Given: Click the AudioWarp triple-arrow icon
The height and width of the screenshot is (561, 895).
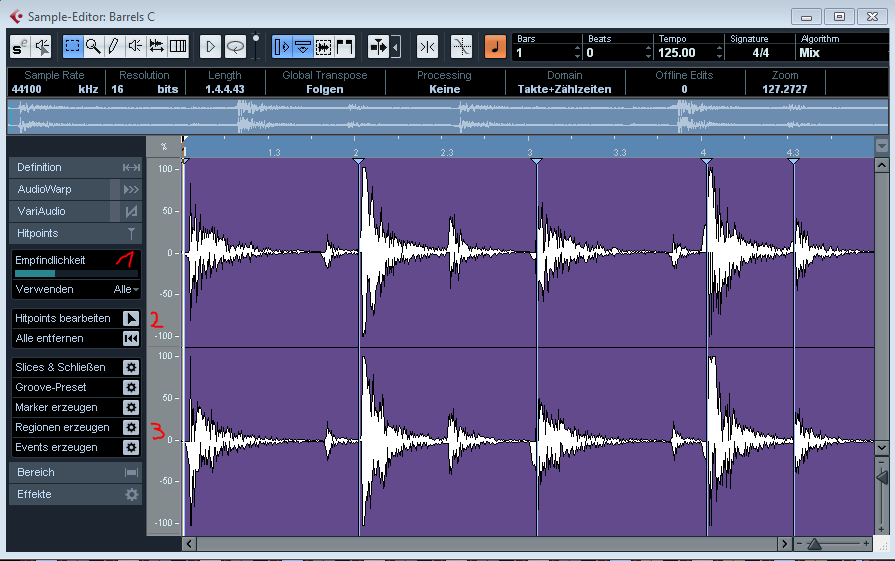Looking at the screenshot, I should point(131,189).
